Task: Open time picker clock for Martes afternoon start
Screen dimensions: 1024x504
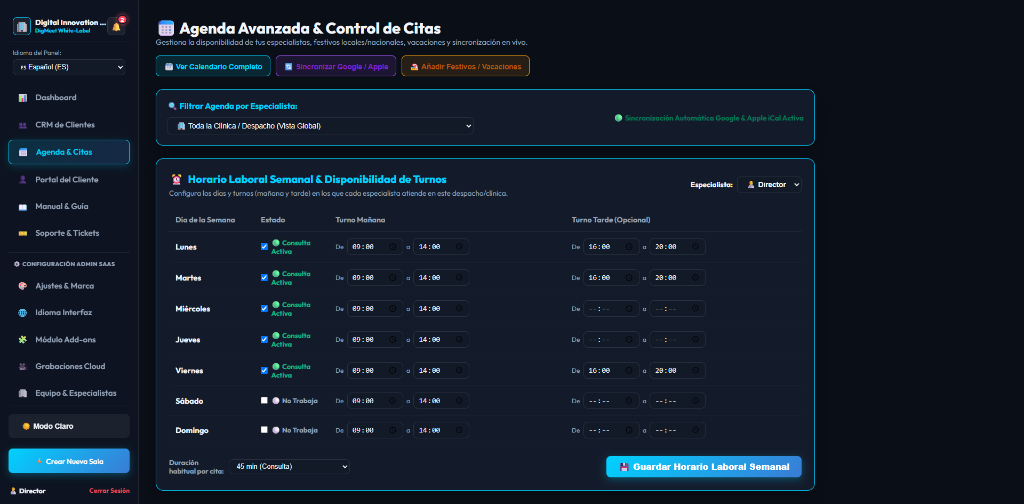Action: click(629, 277)
